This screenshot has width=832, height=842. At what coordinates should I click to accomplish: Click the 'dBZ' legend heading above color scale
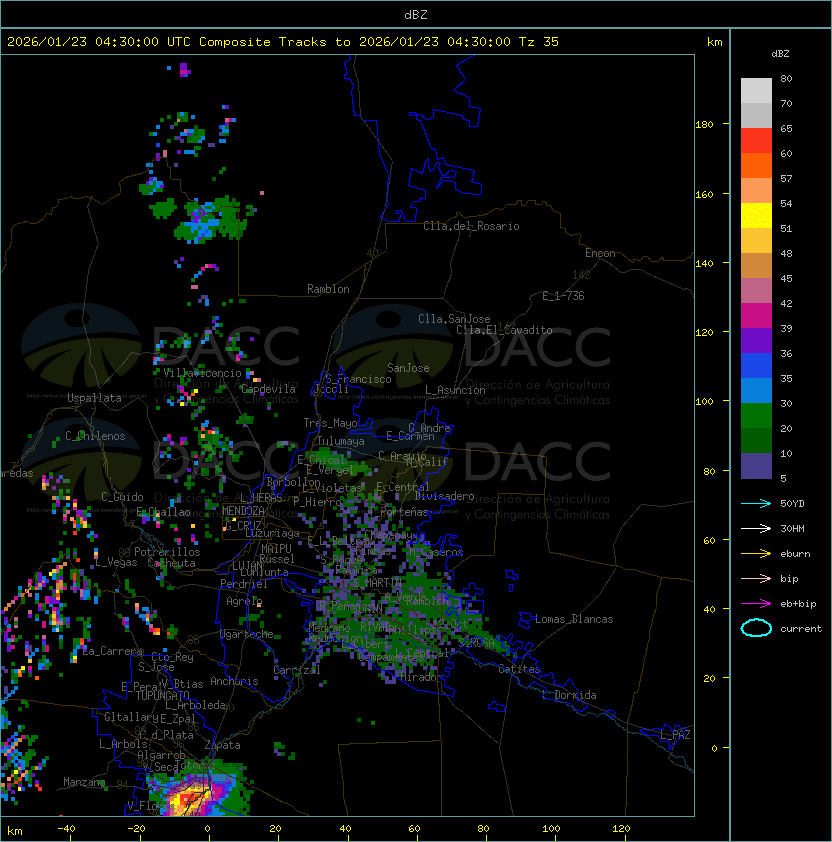(780, 54)
